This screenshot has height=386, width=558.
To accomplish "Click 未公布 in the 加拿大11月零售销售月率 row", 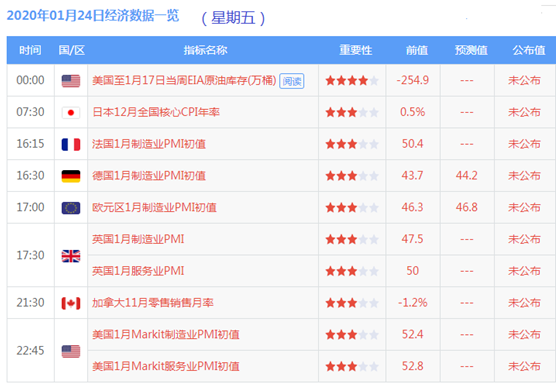I will pyautogui.click(x=525, y=302).
